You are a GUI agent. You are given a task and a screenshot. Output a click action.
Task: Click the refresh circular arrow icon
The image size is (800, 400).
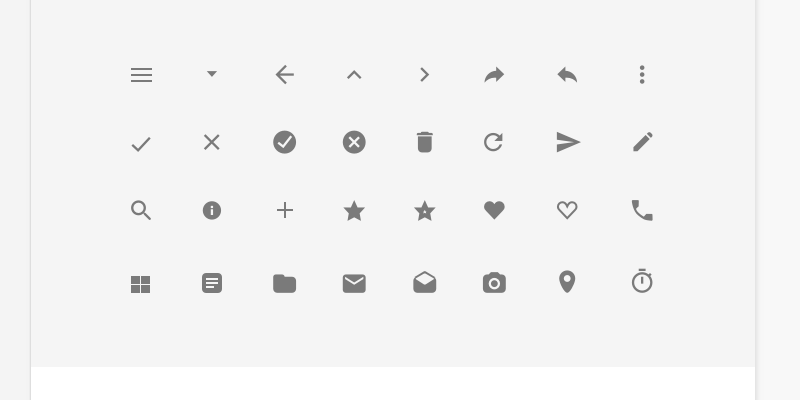(493, 142)
